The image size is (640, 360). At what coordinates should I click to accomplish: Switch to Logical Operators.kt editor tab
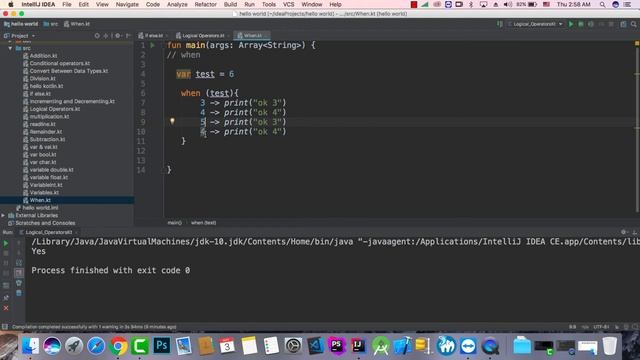[202, 36]
